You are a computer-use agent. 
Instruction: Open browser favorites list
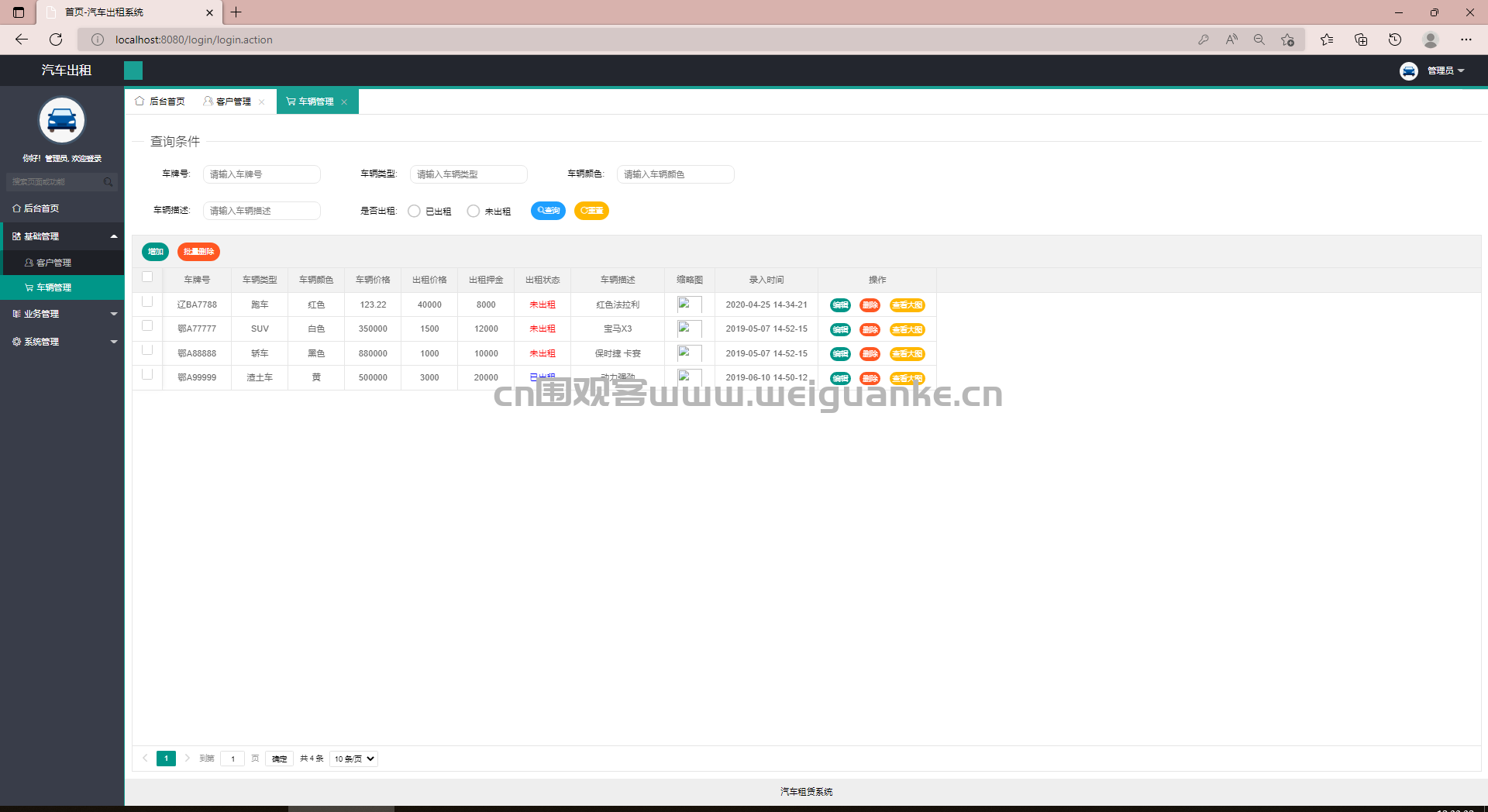[x=1327, y=40]
